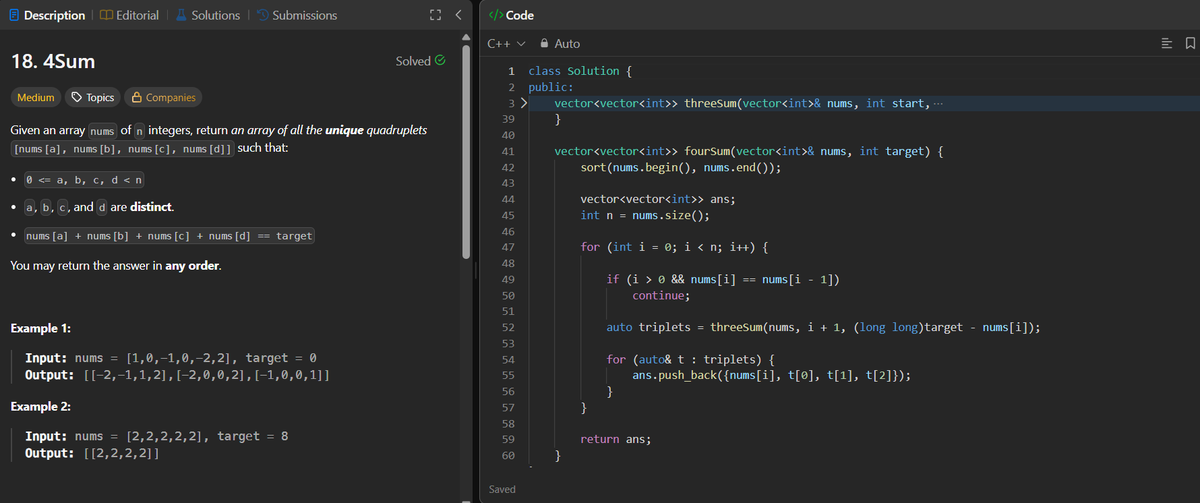Show the Topics tag list
The width and height of the screenshot is (1200, 503).
[92, 97]
